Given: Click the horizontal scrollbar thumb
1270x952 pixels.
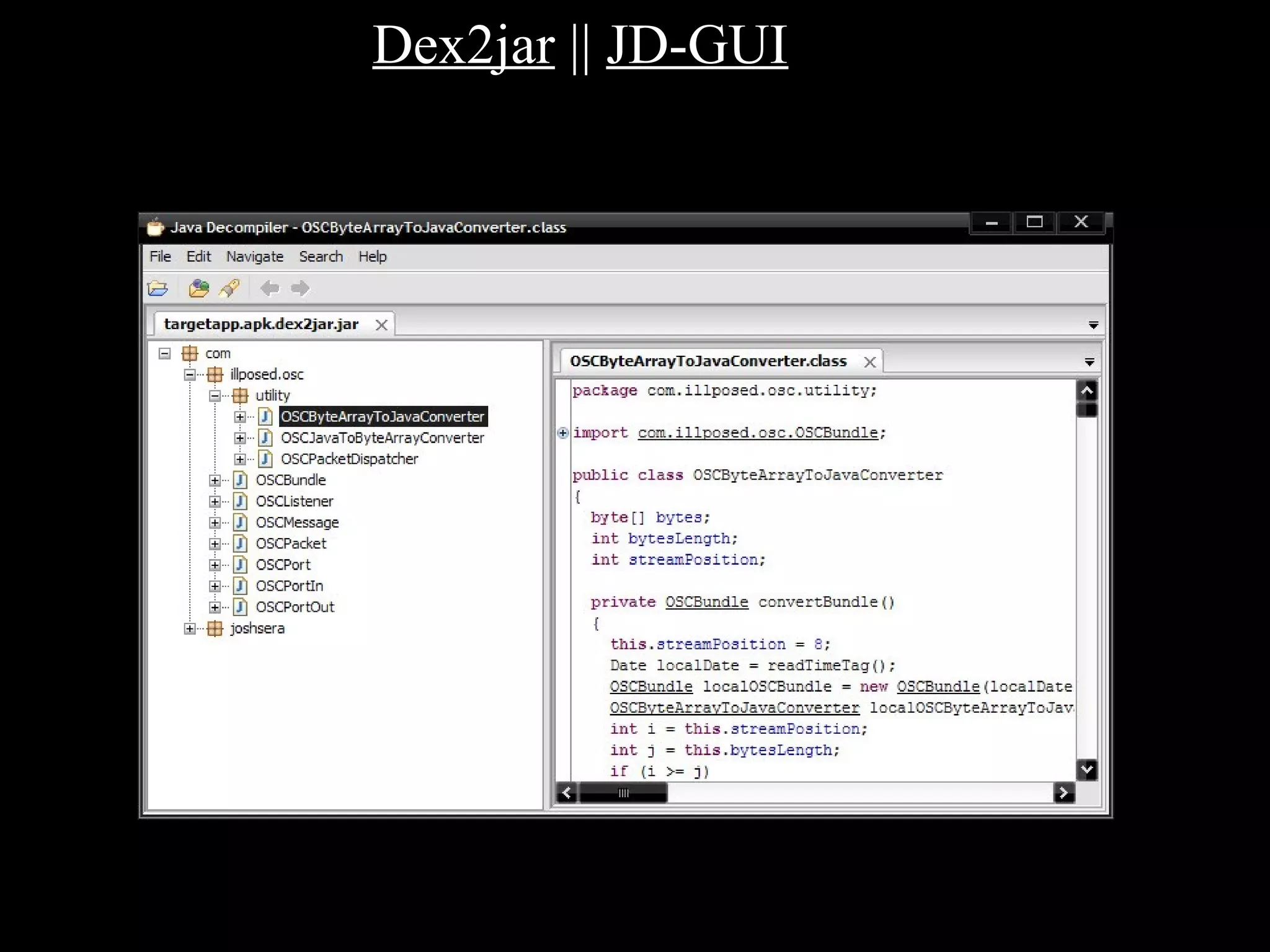Looking at the screenshot, I should pos(623,793).
